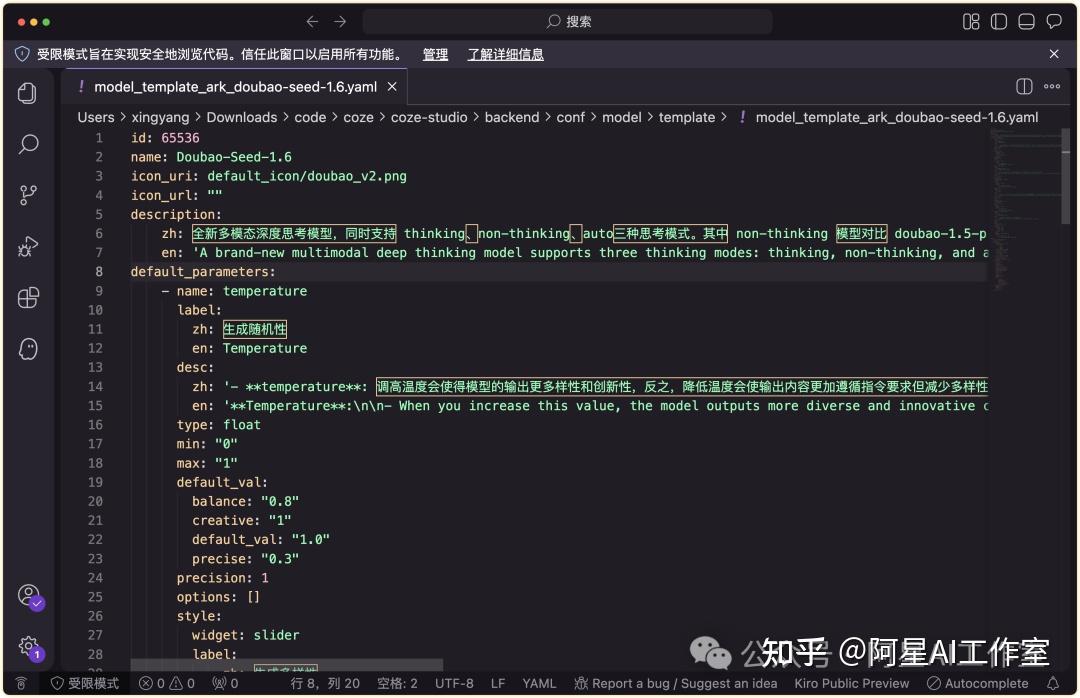Click the 管理 link in the banner
The width and height of the screenshot is (1080, 698).
point(435,54)
